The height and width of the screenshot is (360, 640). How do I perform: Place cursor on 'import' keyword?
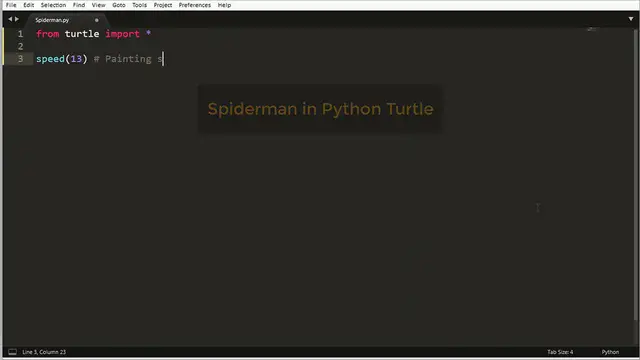click(122, 34)
